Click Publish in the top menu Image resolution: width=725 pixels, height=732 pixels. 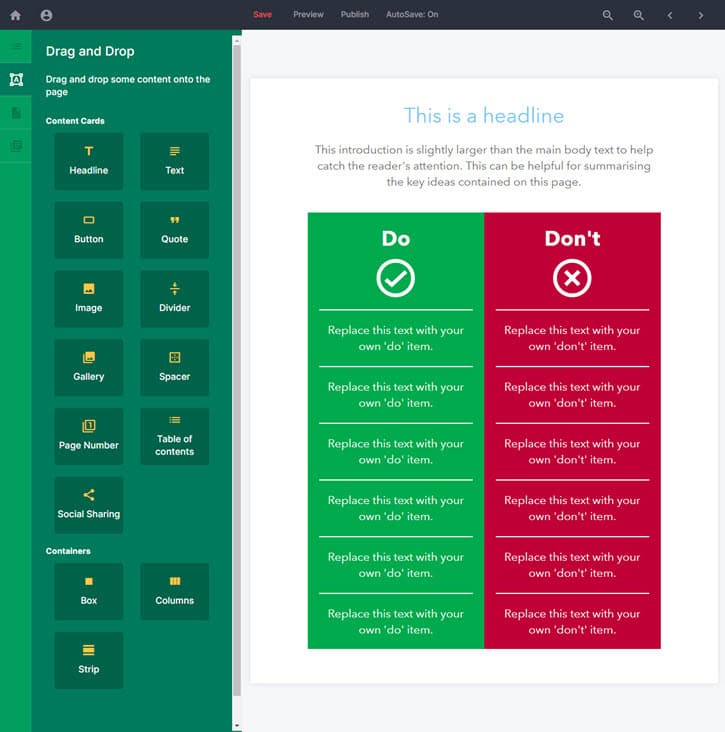tap(354, 15)
